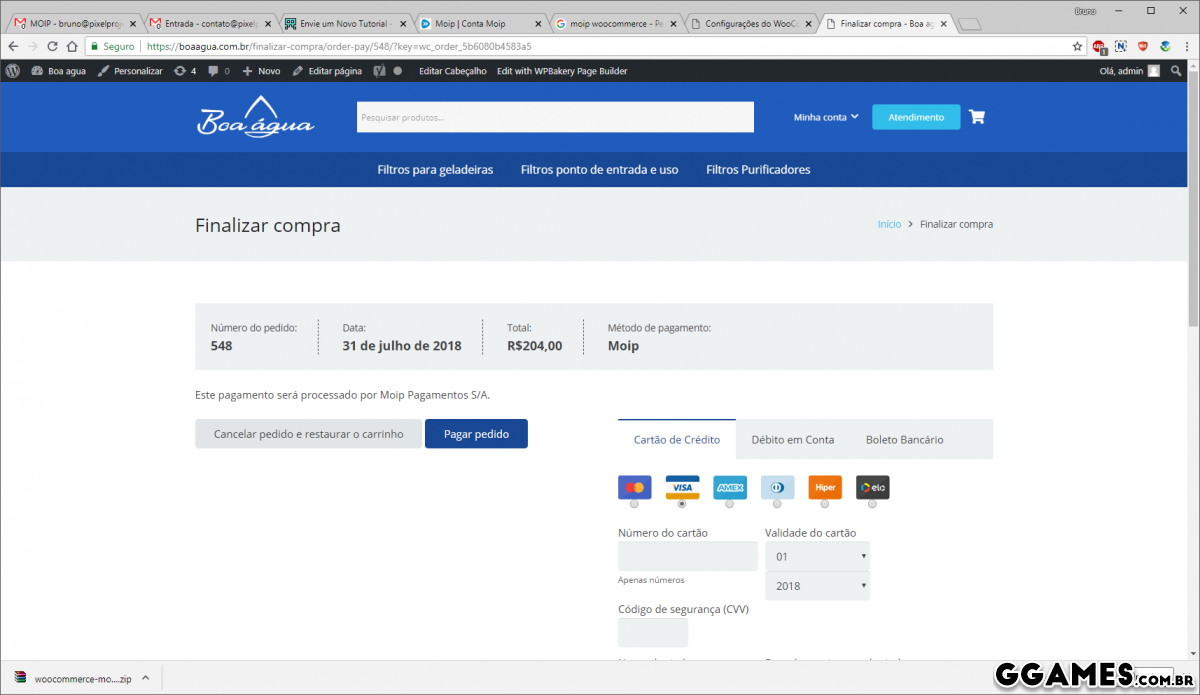Open the card expiry year dropdown
1200x695 pixels.
[817, 586]
